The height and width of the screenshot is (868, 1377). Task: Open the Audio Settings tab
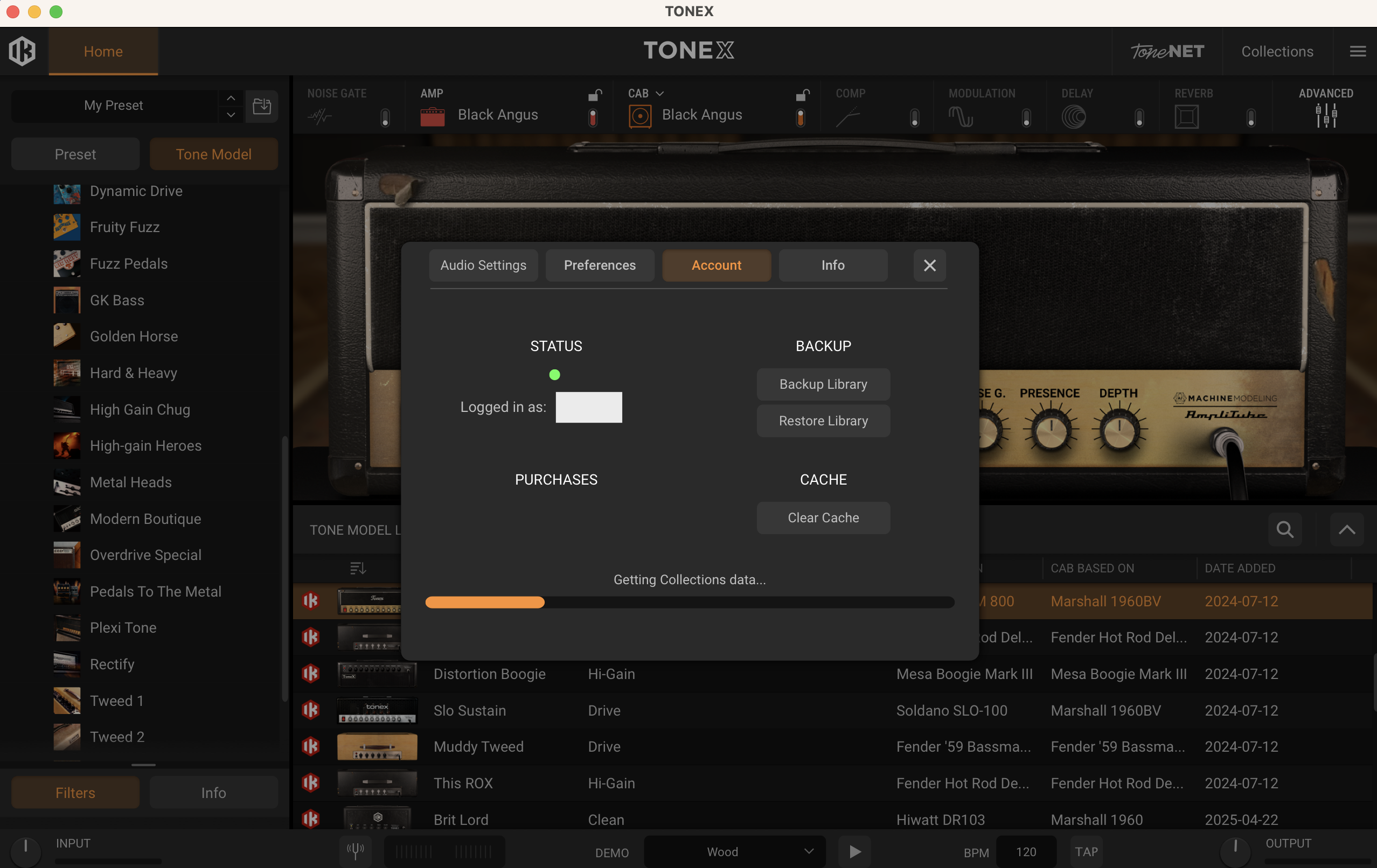tap(483, 265)
